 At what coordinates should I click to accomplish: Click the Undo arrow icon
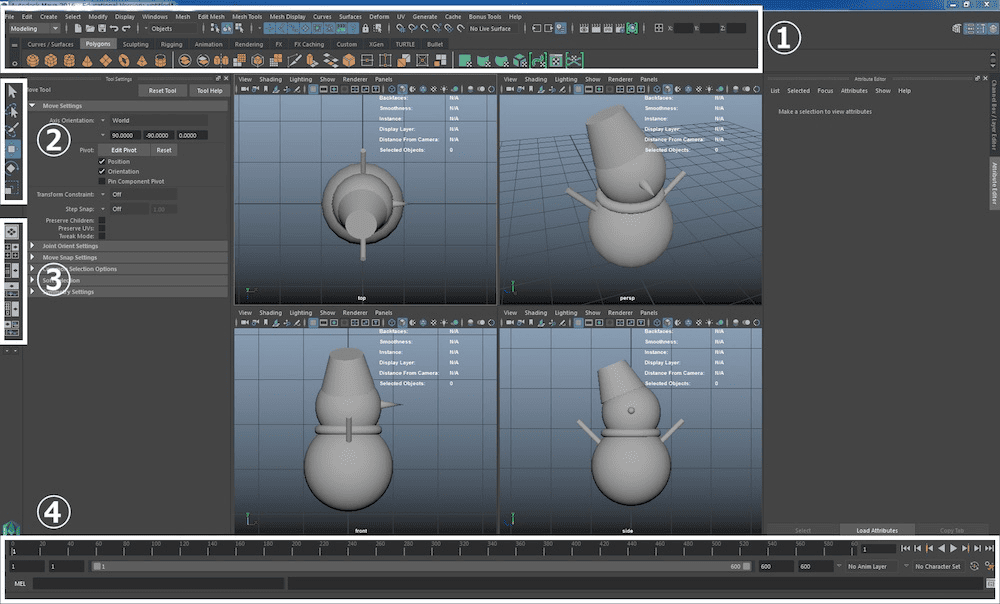click(114, 28)
